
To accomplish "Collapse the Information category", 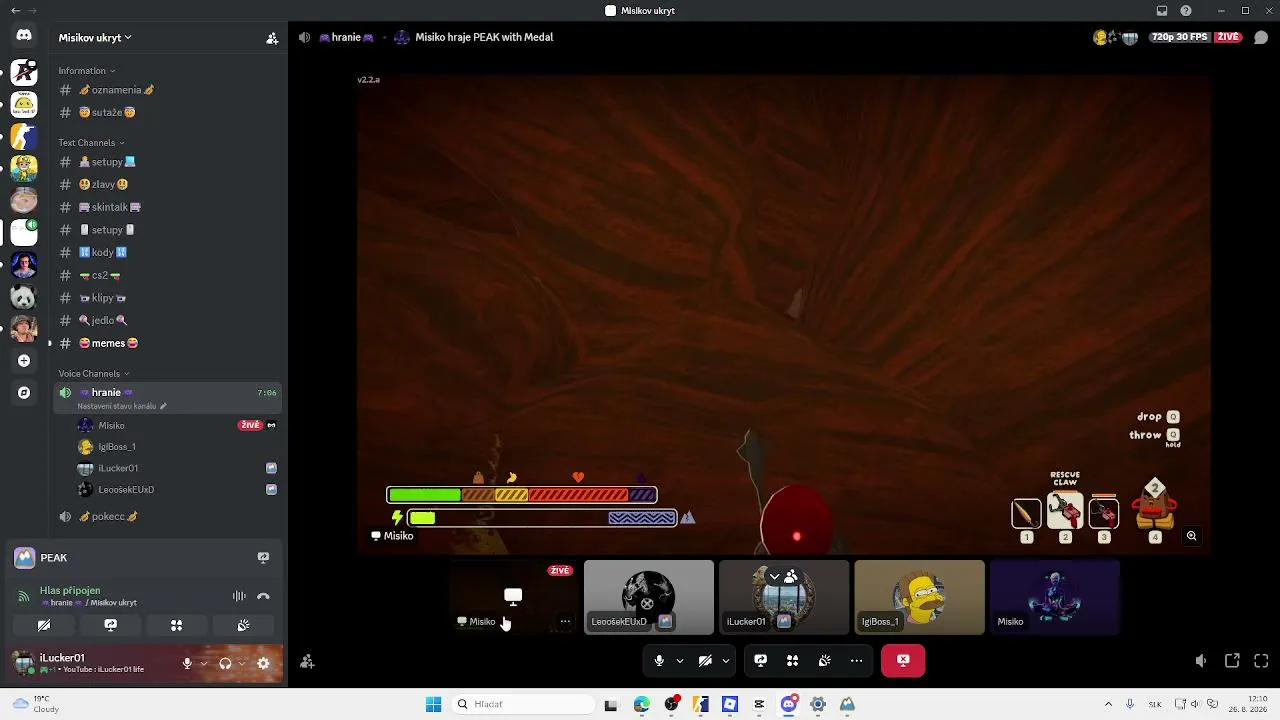I will (x=87, y=71).
